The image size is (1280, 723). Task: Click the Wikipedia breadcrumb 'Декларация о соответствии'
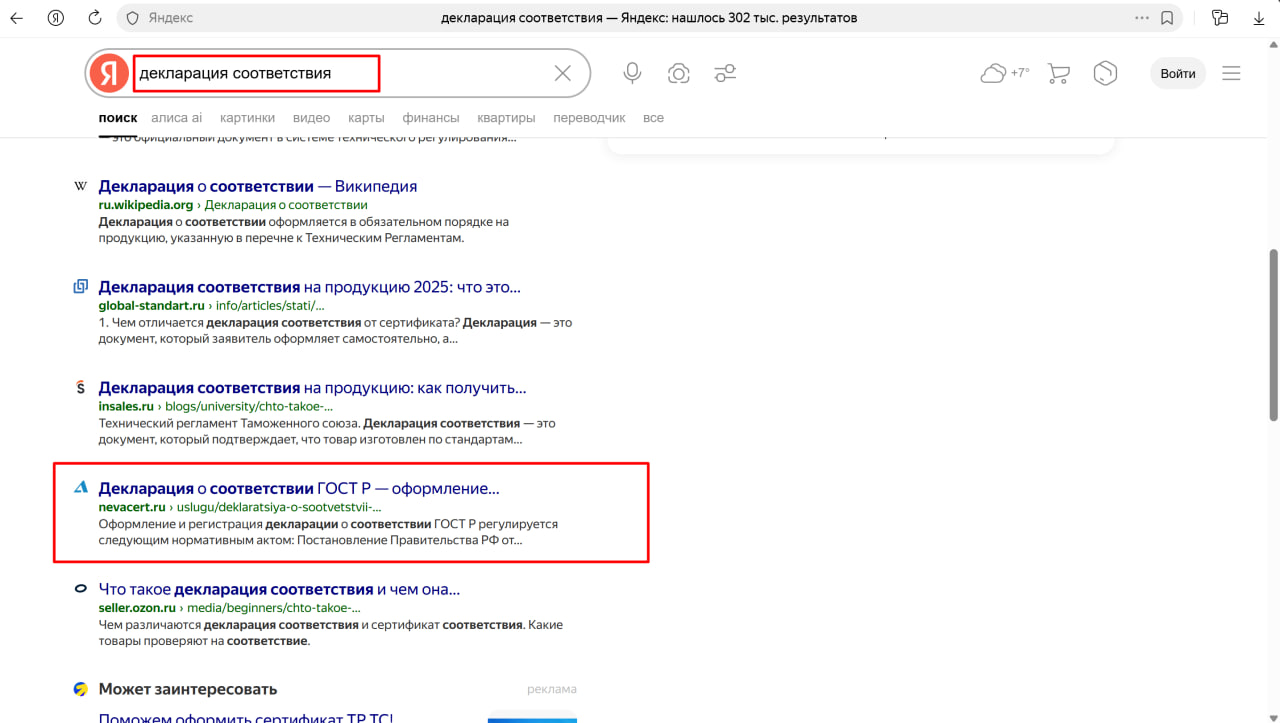click(286, 205)
